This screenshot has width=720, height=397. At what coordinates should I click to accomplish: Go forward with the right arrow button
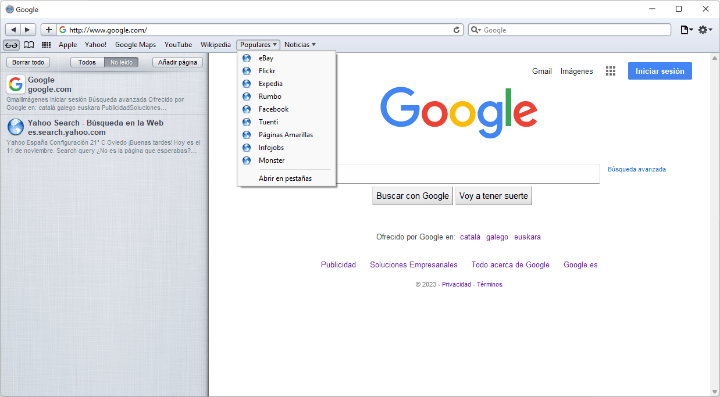coord(28,30)
